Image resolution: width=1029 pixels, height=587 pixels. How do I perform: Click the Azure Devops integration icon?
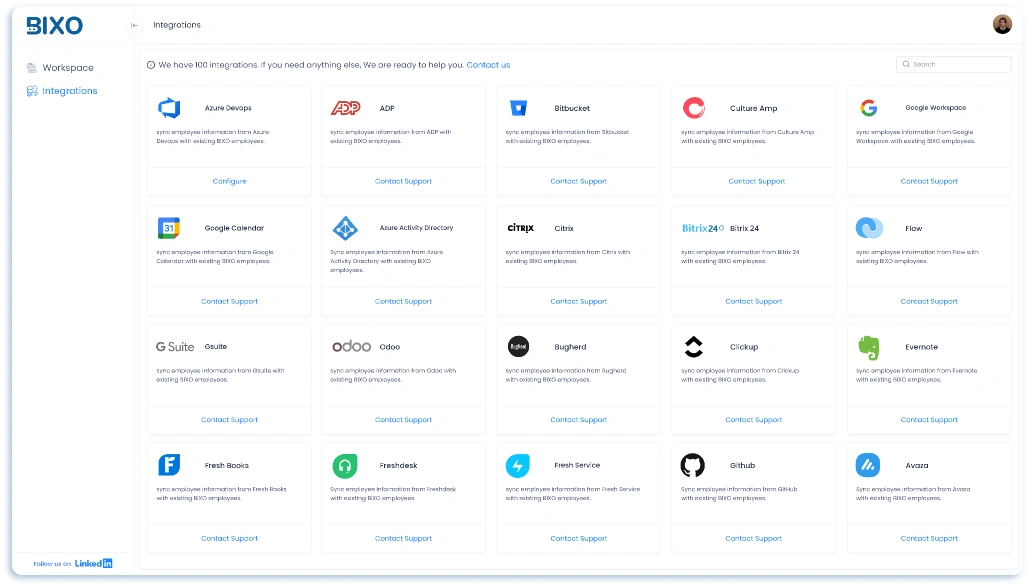(x=168, y=108)
